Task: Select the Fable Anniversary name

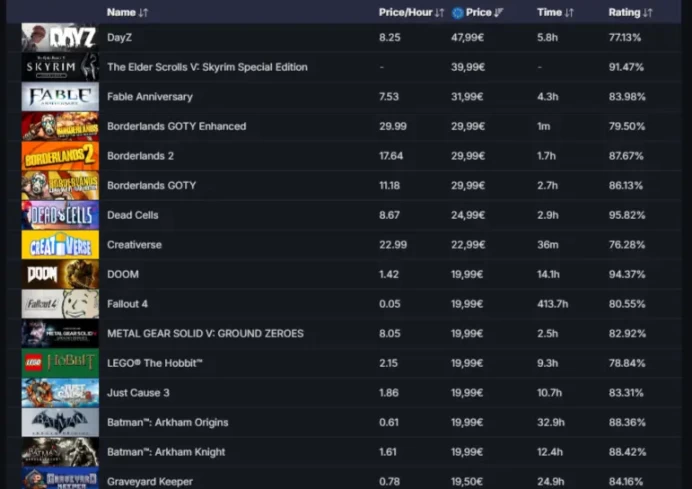Action: pyautogui.click(x=150, y=97)
